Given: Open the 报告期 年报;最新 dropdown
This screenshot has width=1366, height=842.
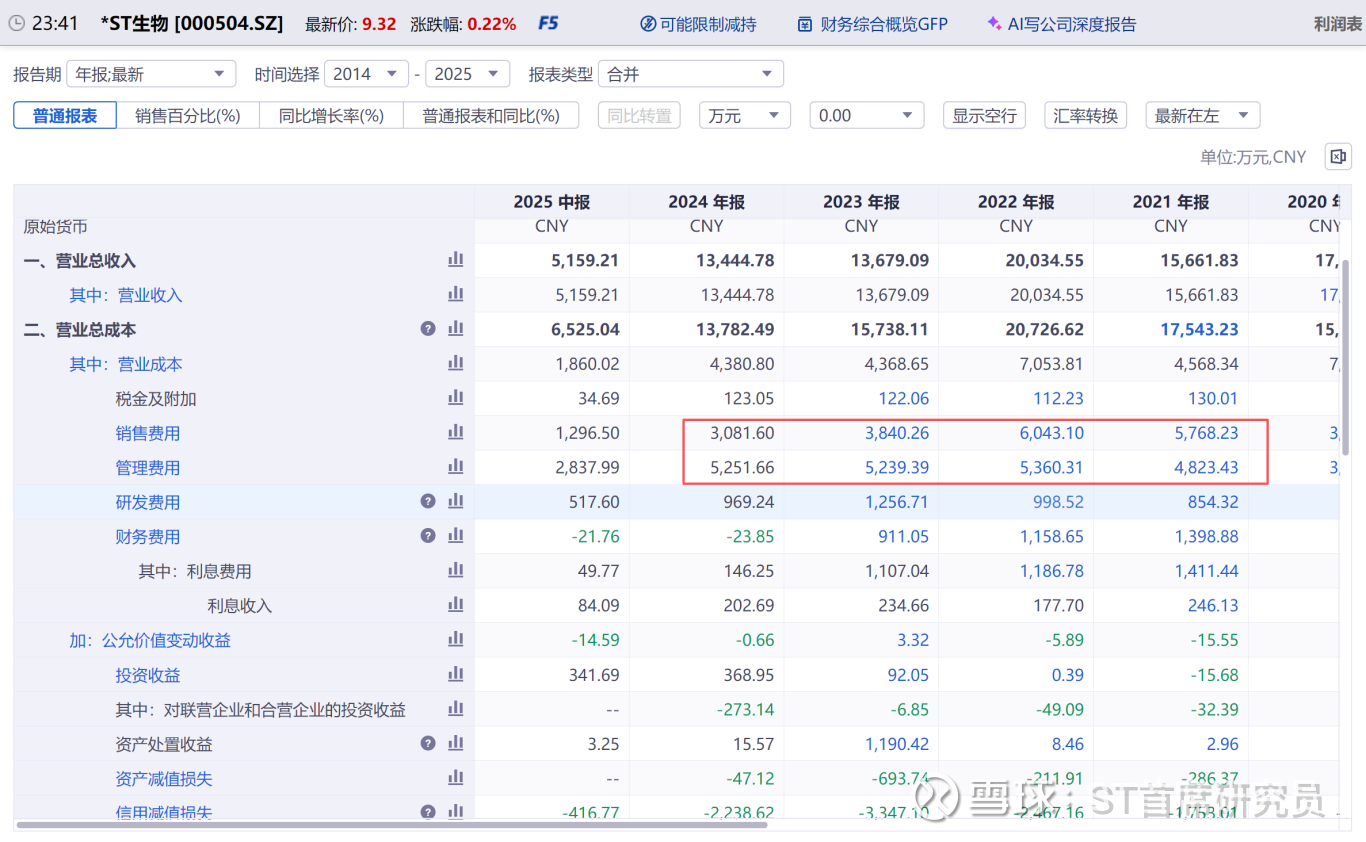Looking at the screenshot, I should click(x=151, y=74).
